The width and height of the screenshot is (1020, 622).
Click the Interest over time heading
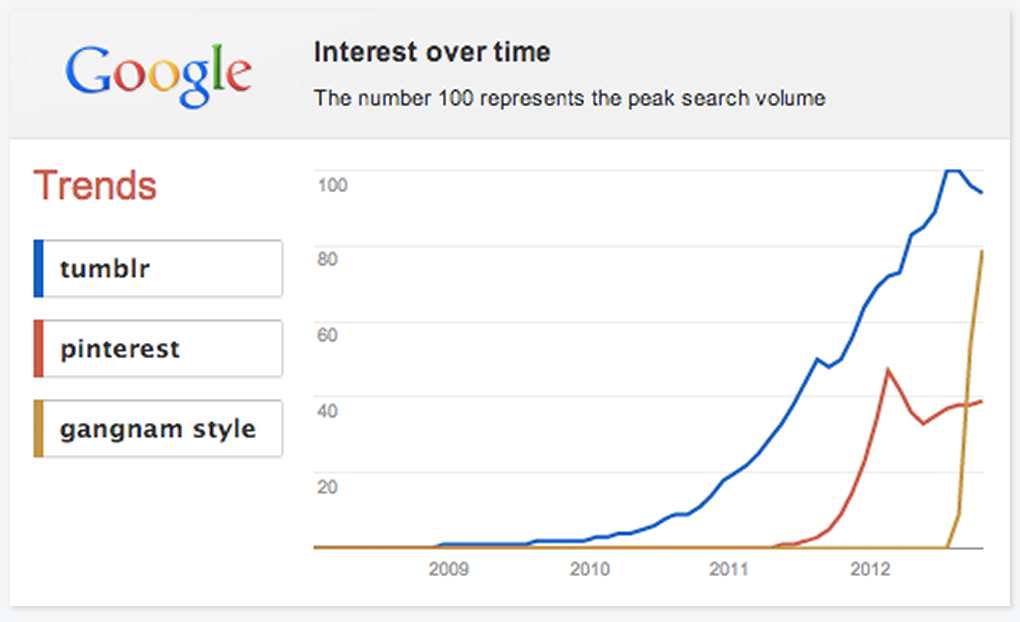coord(432,52)
